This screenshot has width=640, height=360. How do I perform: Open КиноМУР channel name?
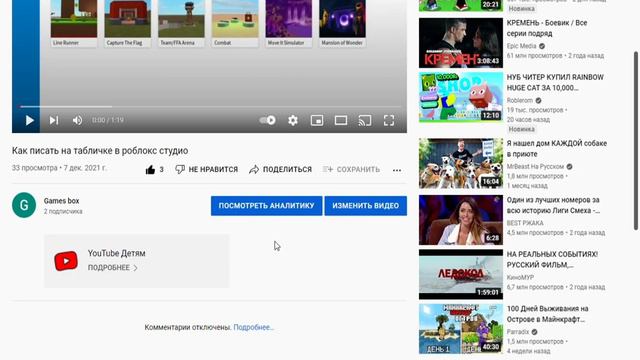point(520,278)
